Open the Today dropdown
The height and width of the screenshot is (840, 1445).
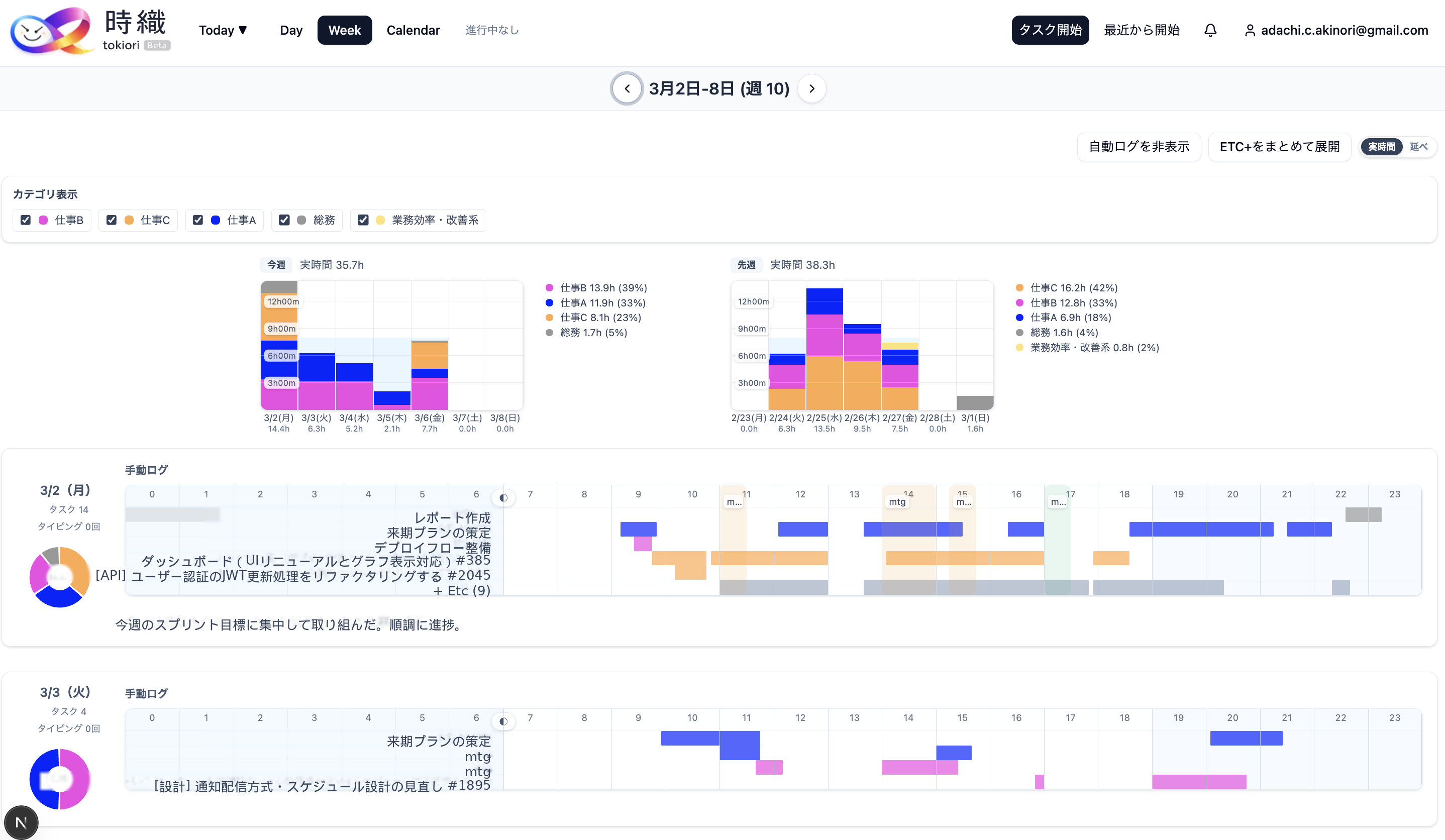click(x=223, y=30)
